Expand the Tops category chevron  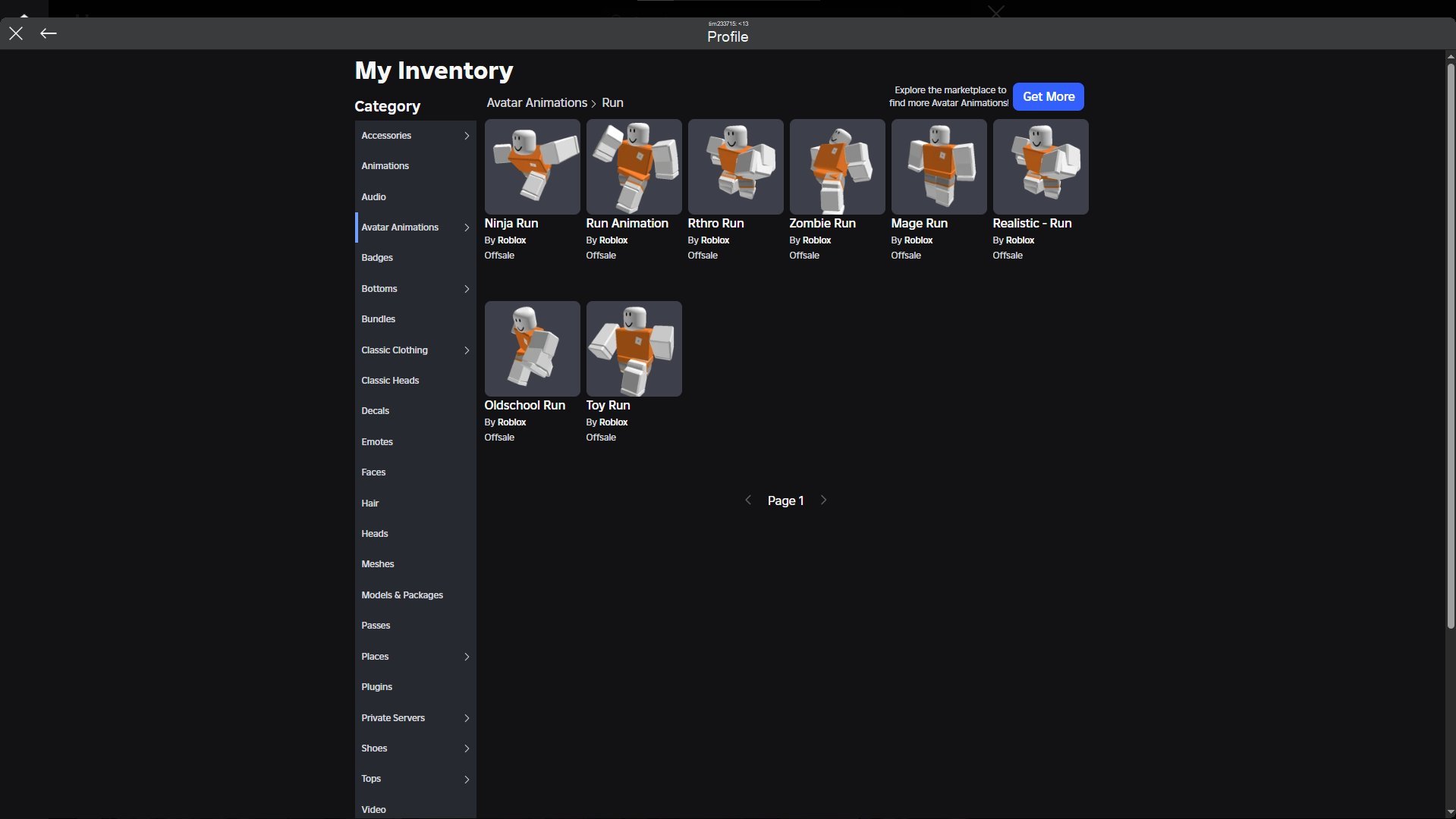[x=467, y=780]
